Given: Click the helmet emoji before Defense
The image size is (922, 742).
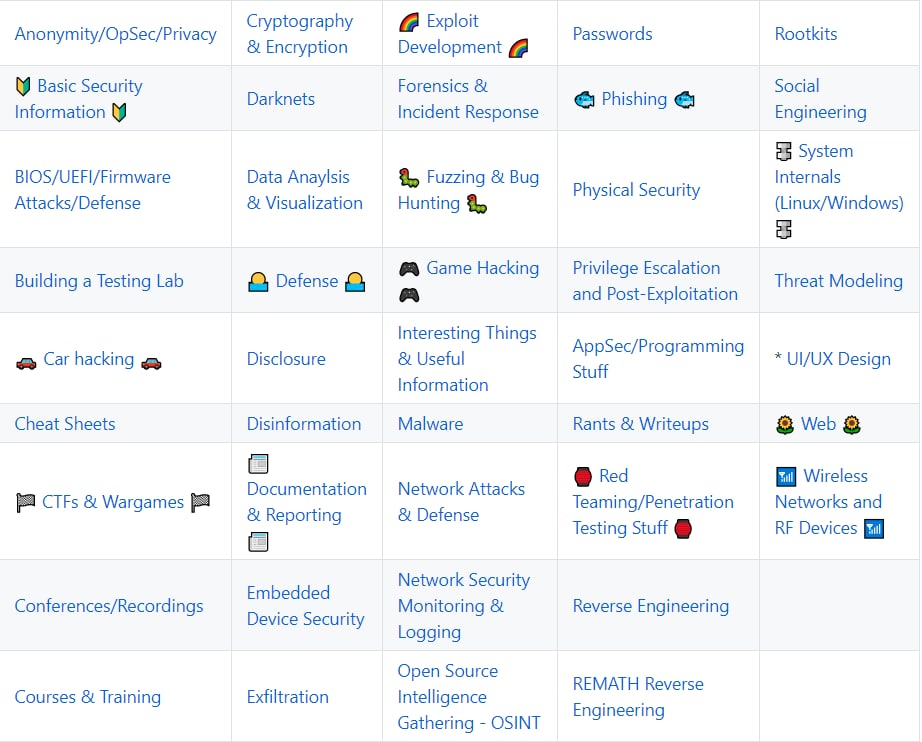Looking at the screenshot, I should [258, 282].
